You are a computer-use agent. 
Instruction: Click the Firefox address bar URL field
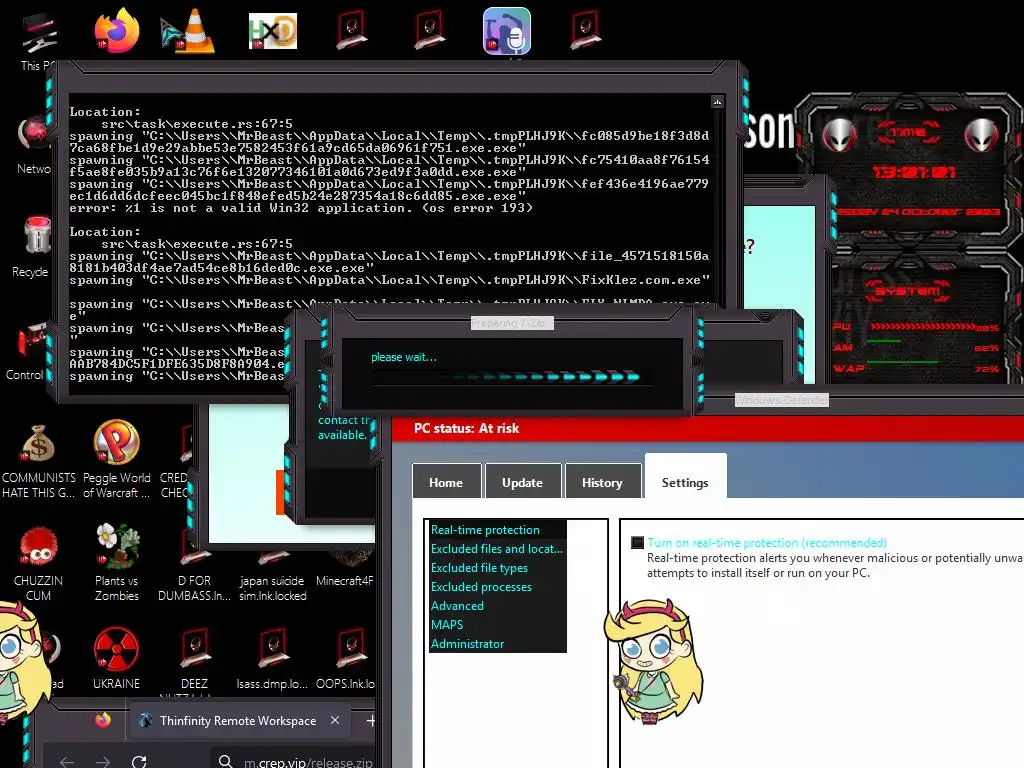[x=294, y=761]
